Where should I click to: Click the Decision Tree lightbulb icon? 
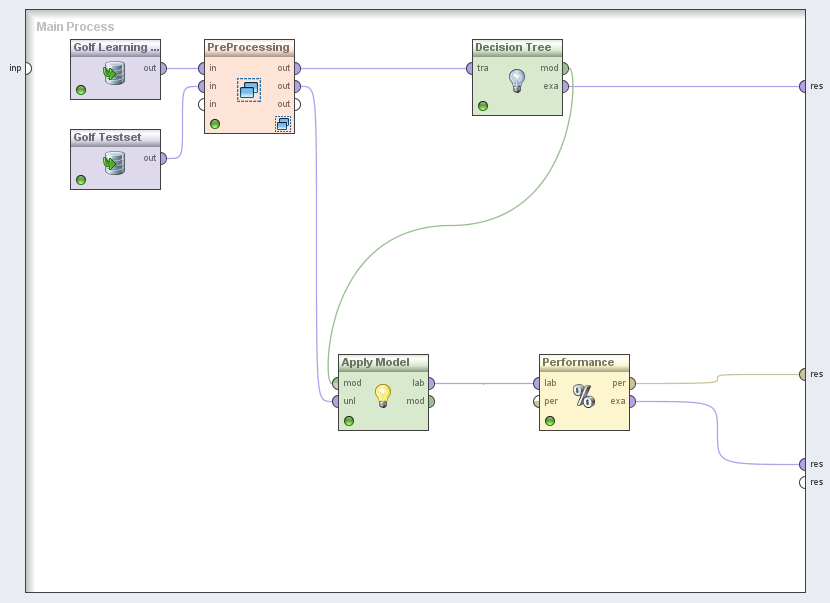(517, 80)
